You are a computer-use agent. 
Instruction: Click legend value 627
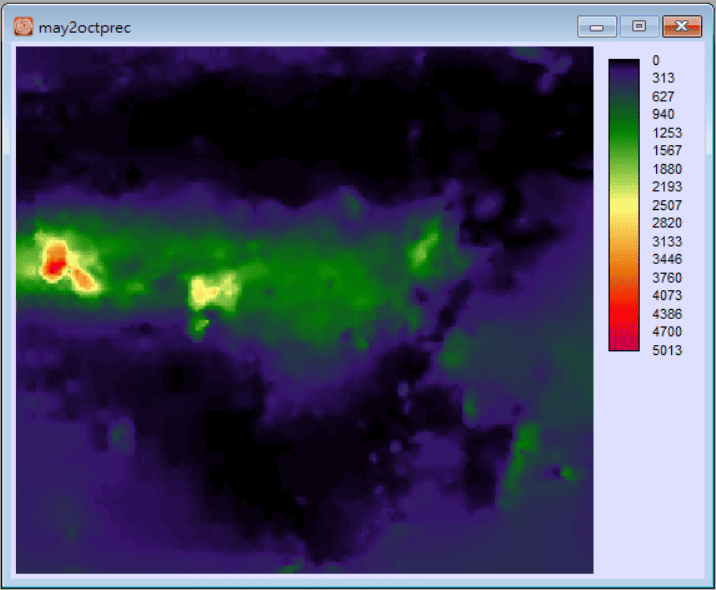(x=663, y=96)
